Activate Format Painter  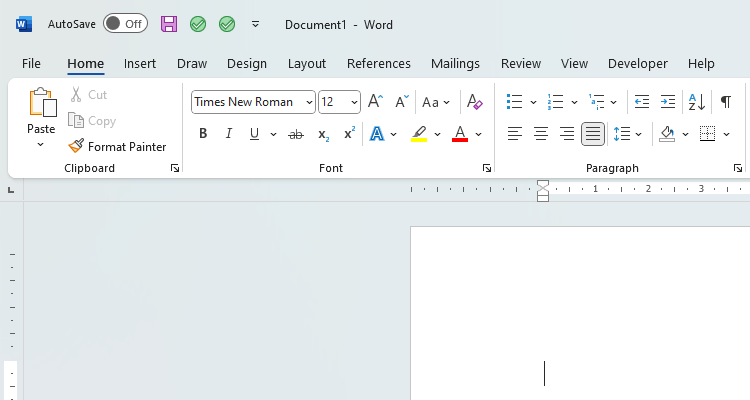click(x=117, y=146)
